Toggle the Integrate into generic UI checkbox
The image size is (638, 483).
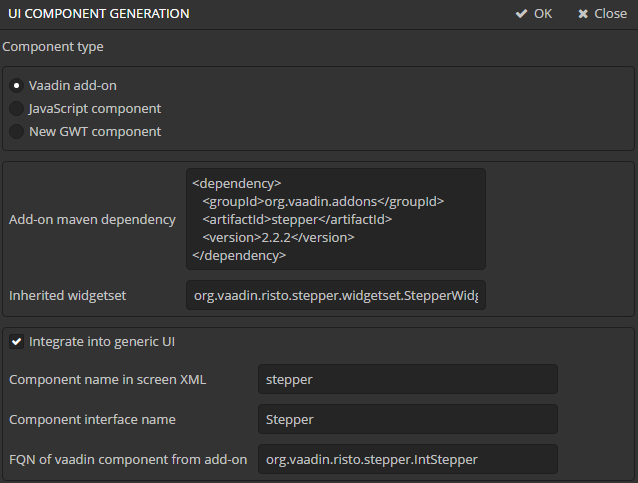[x=17, y=341]
